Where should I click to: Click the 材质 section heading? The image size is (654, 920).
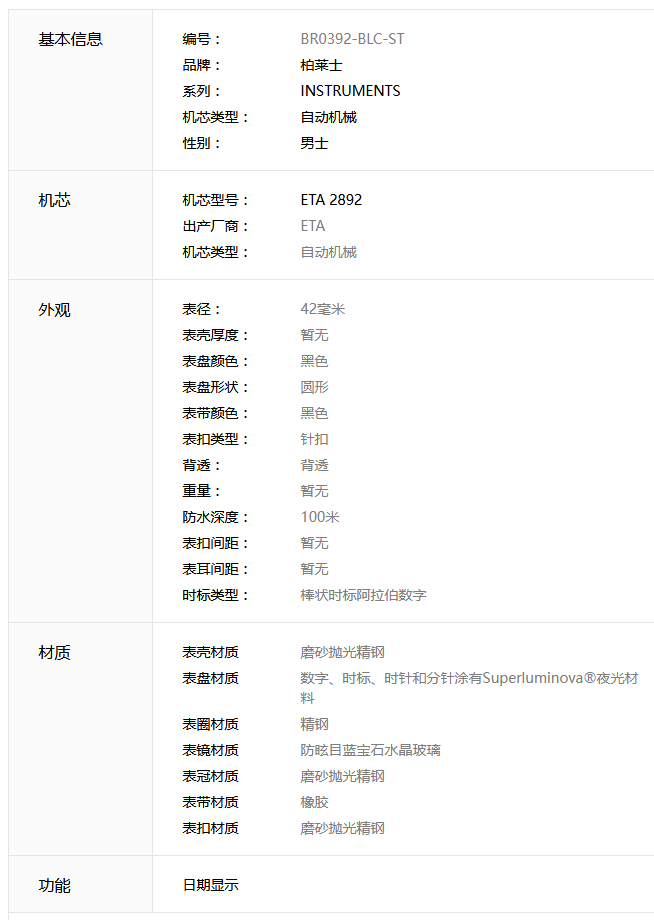click(54, 652)
